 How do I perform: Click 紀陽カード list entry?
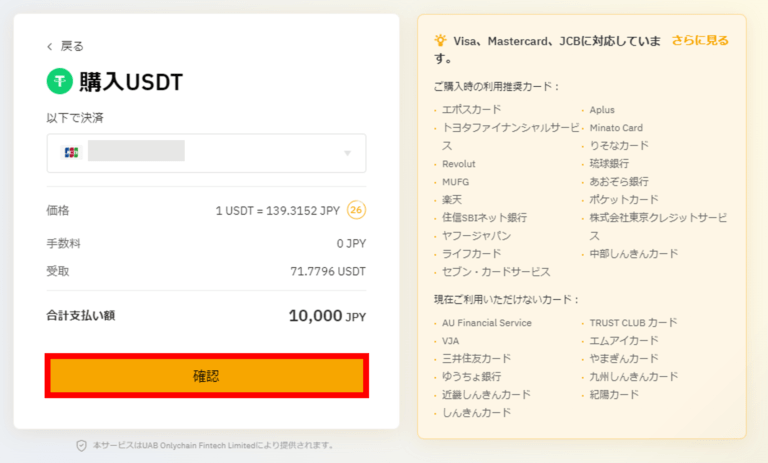(614, 395)
